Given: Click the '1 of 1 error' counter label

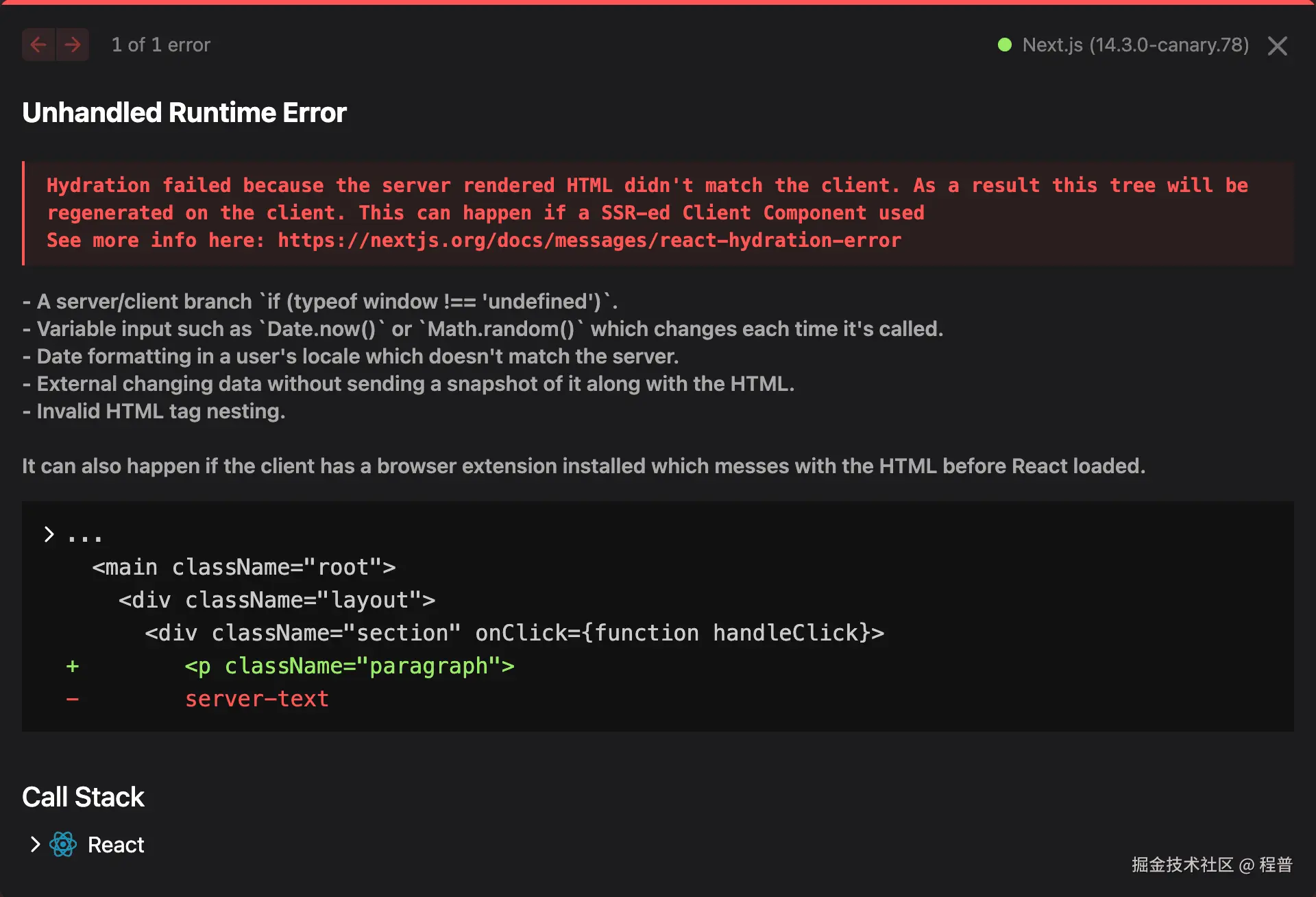Looking at the screenshot, I should 162,45.
